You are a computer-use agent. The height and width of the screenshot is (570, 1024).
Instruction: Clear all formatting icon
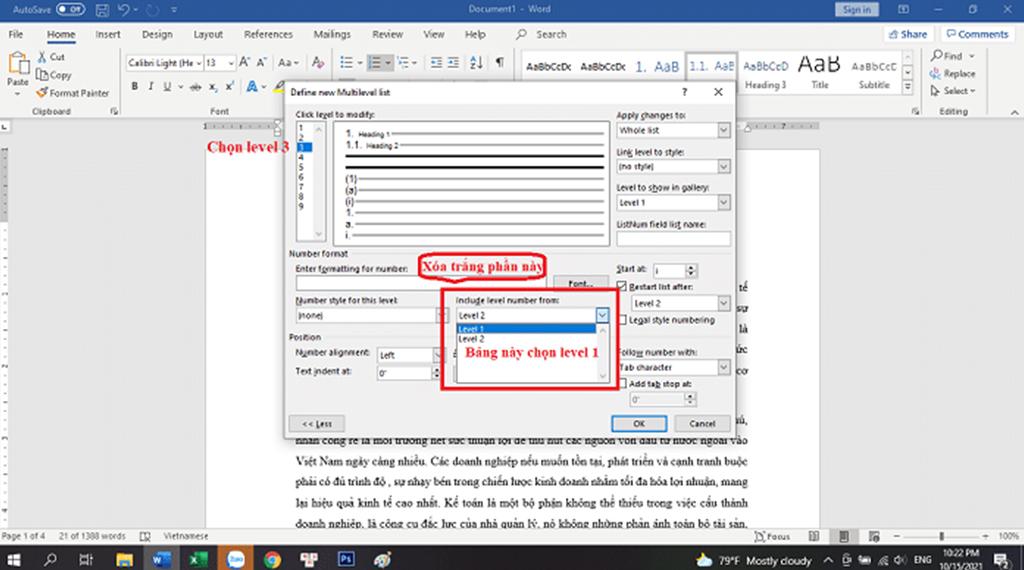(318, 63)
